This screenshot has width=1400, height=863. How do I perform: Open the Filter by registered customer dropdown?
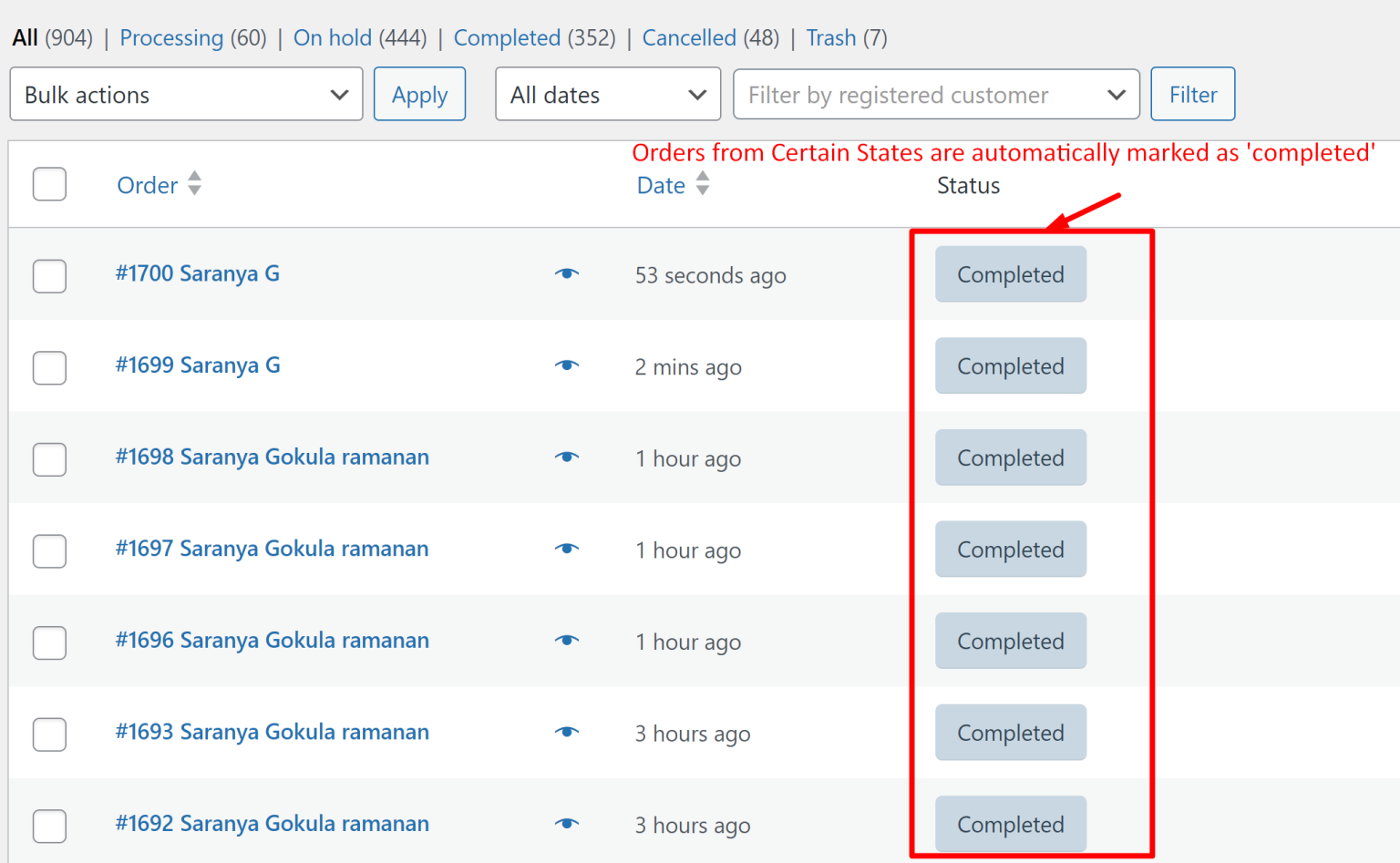pyautogui.click(x=936, y=94)
